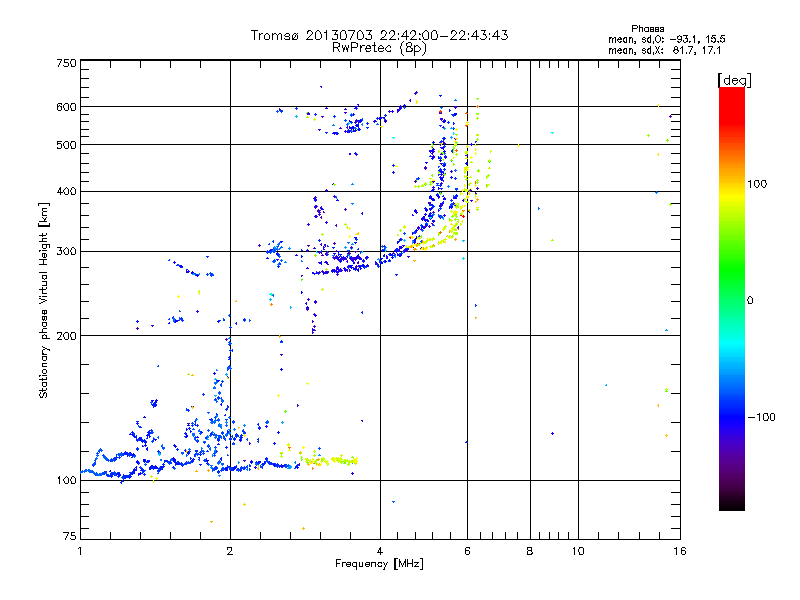Click the x-axis tick '2'
This screenshot has width=800, height=600.
[230, 551]
